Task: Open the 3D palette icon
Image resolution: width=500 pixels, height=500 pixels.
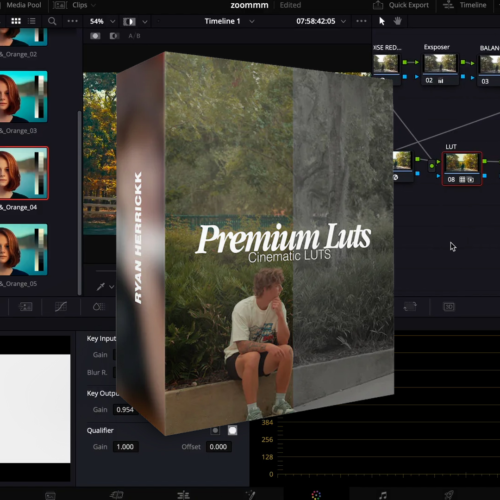Action: click(449, 307)
